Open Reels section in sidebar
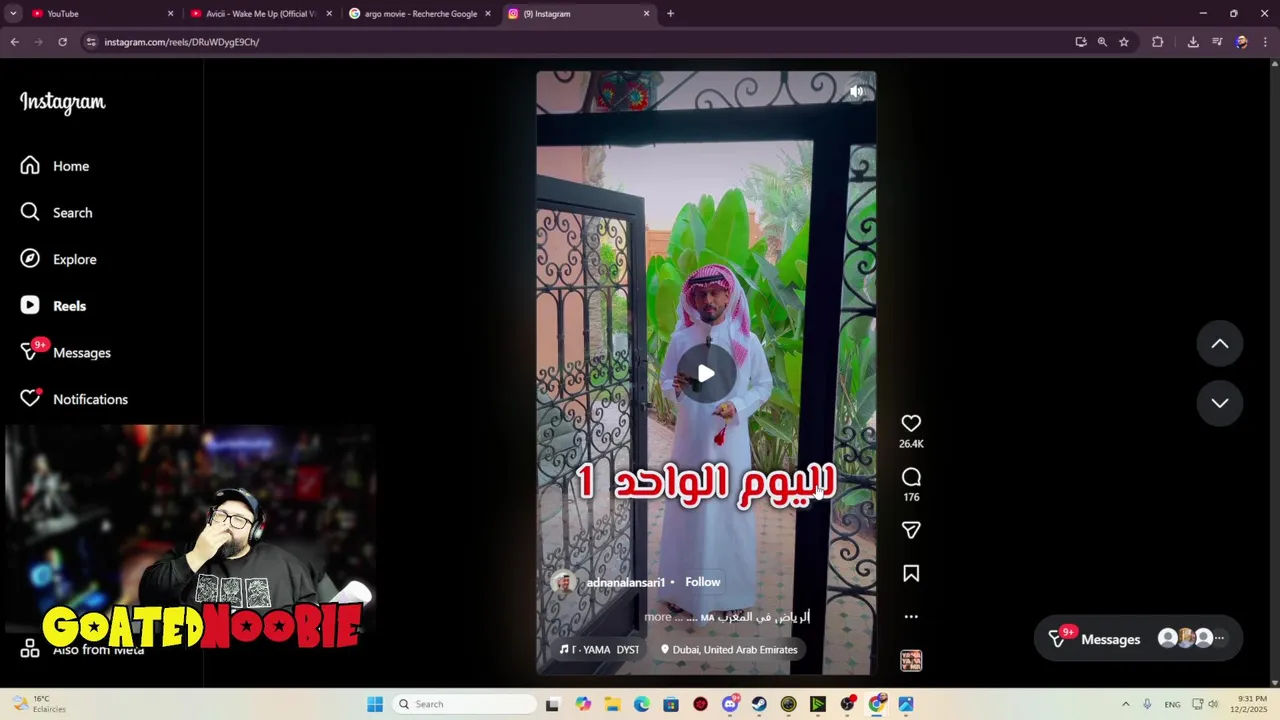1280x720 pixels. tap(53, 306)
